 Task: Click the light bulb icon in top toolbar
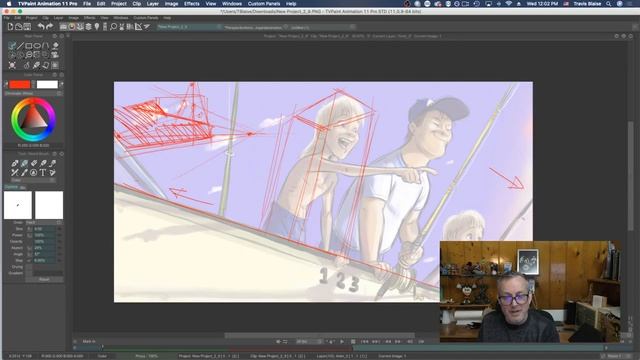pyautogui.click(x=97, y=27)
